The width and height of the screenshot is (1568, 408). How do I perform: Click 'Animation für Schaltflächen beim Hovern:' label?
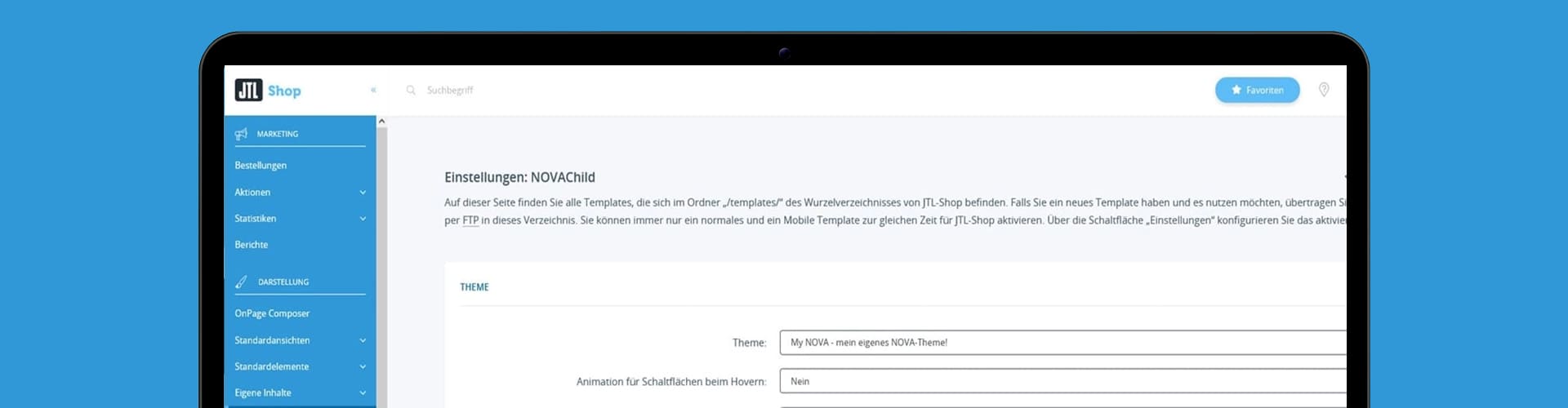(671, 381)
